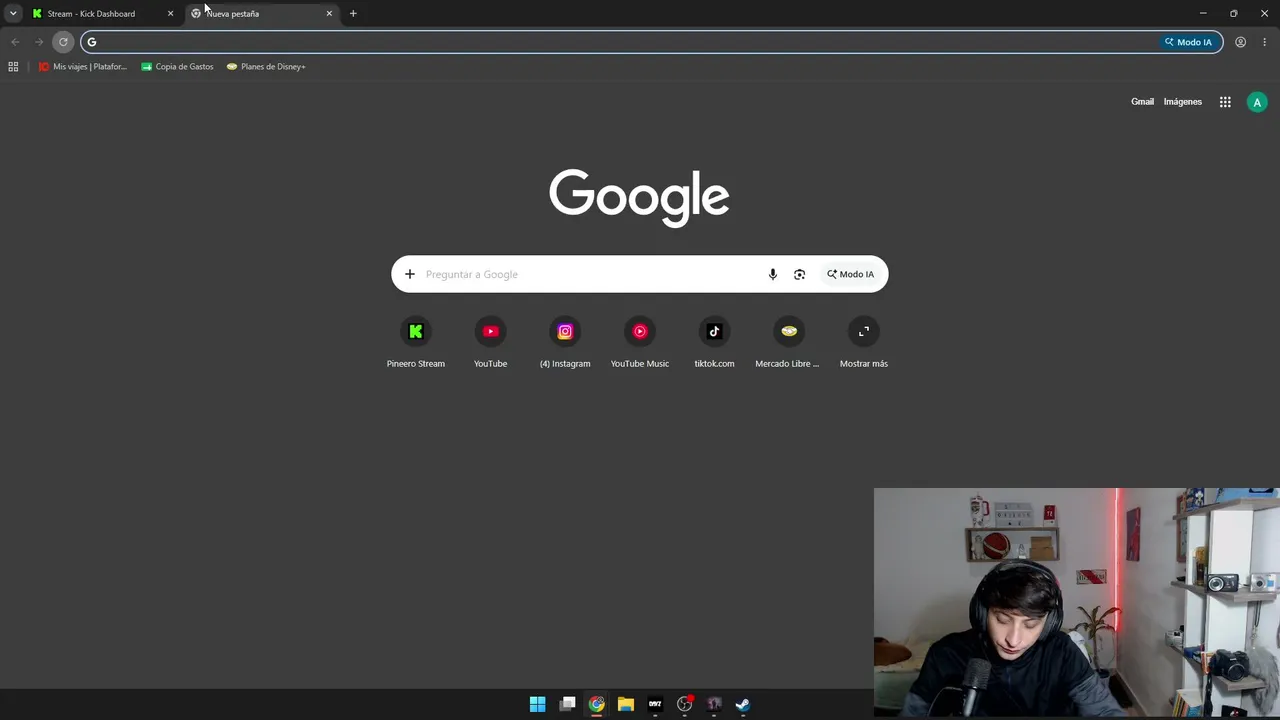Open the Gmail link
The height and width of the screenshot is (720, 1280).
(x=1142, y=102)
